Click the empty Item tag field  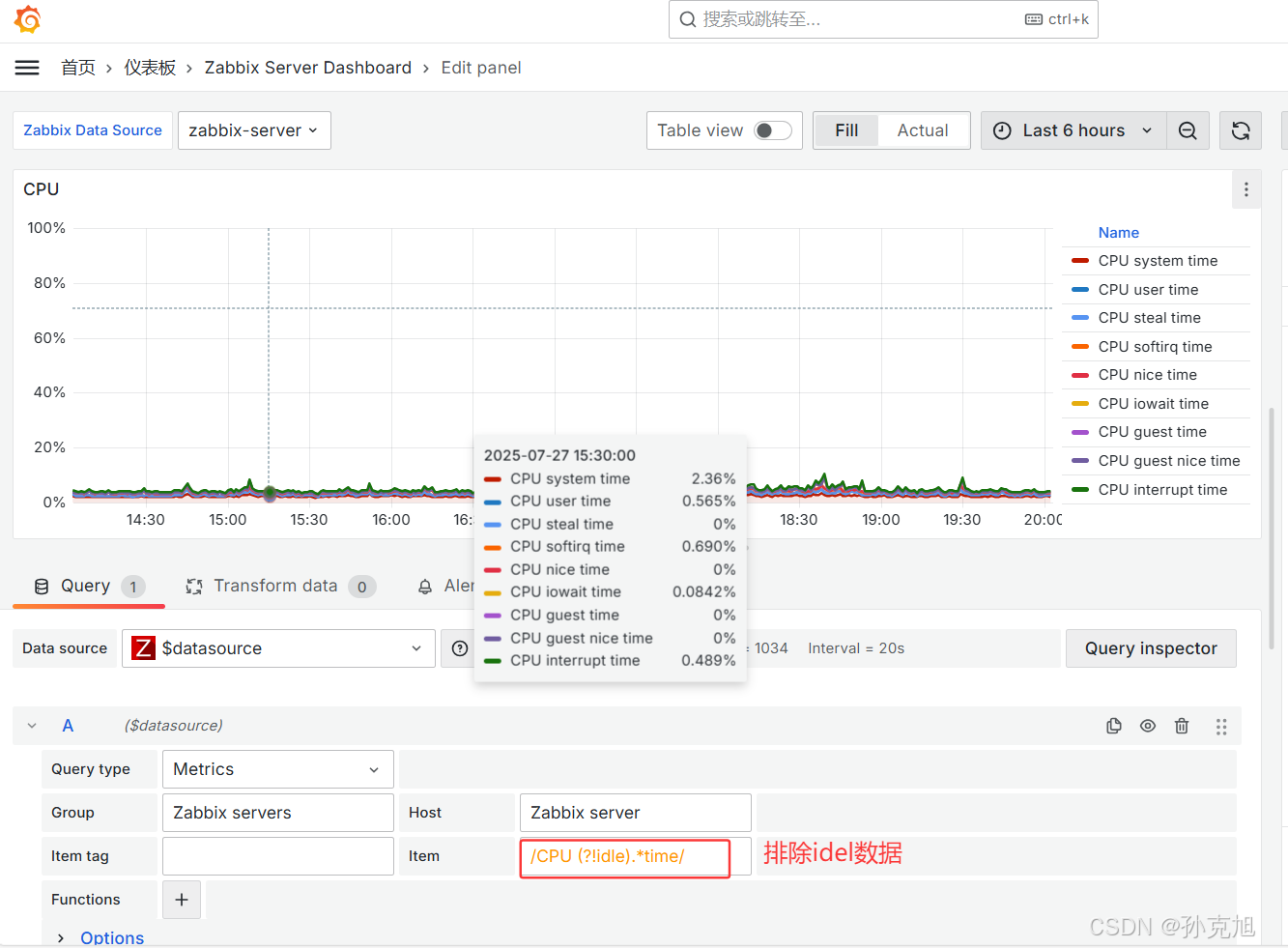278,856
